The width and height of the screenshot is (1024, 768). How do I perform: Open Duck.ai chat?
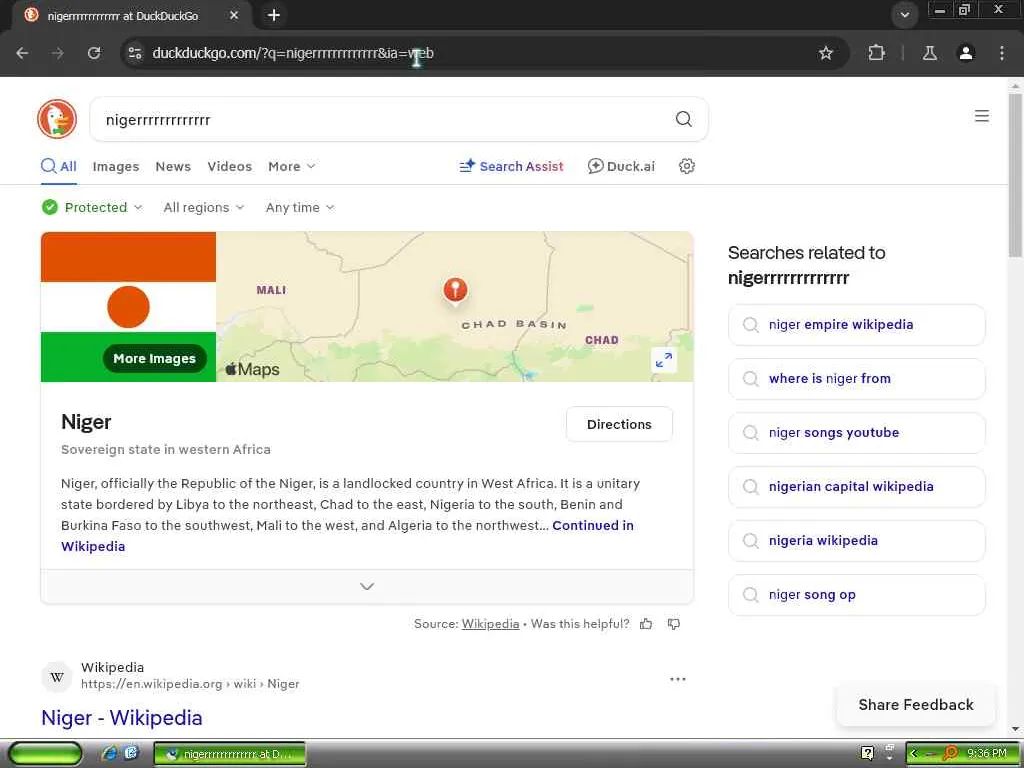point(621,167)
